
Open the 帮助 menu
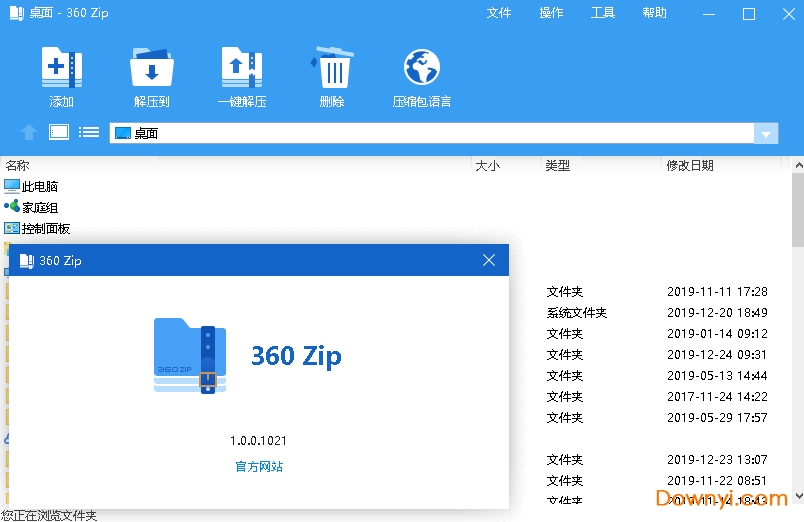click(x=654, y=13)
